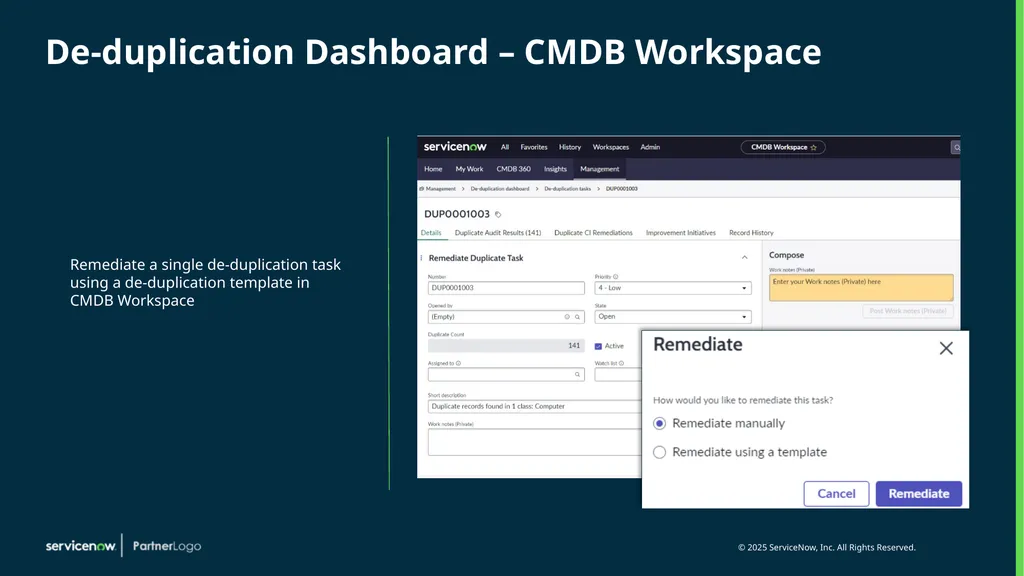Click the info icon next to Watch list label
1024x576 pixels.
click(x=621, y=363)
